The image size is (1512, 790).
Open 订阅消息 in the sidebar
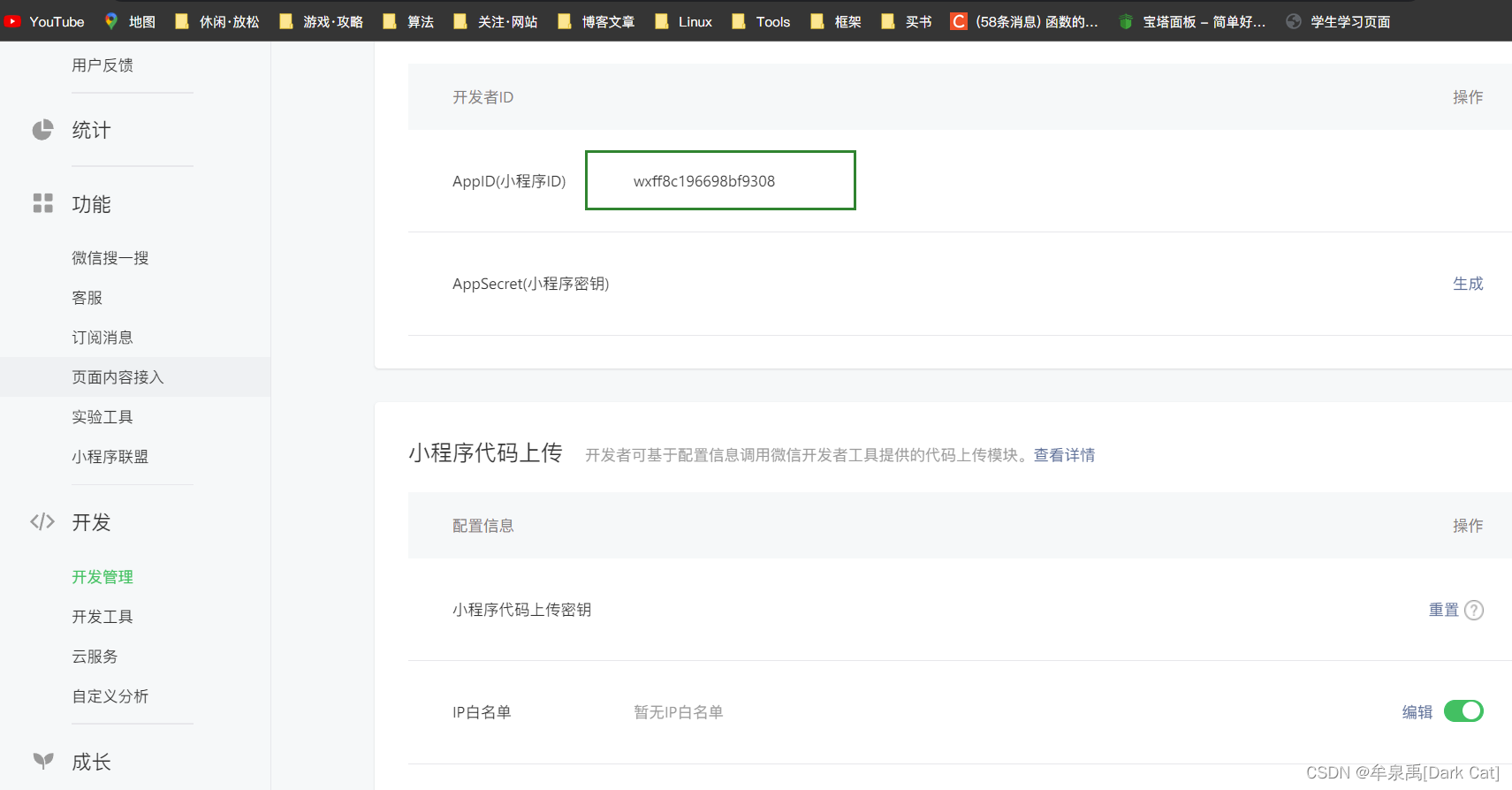[103, 338]
